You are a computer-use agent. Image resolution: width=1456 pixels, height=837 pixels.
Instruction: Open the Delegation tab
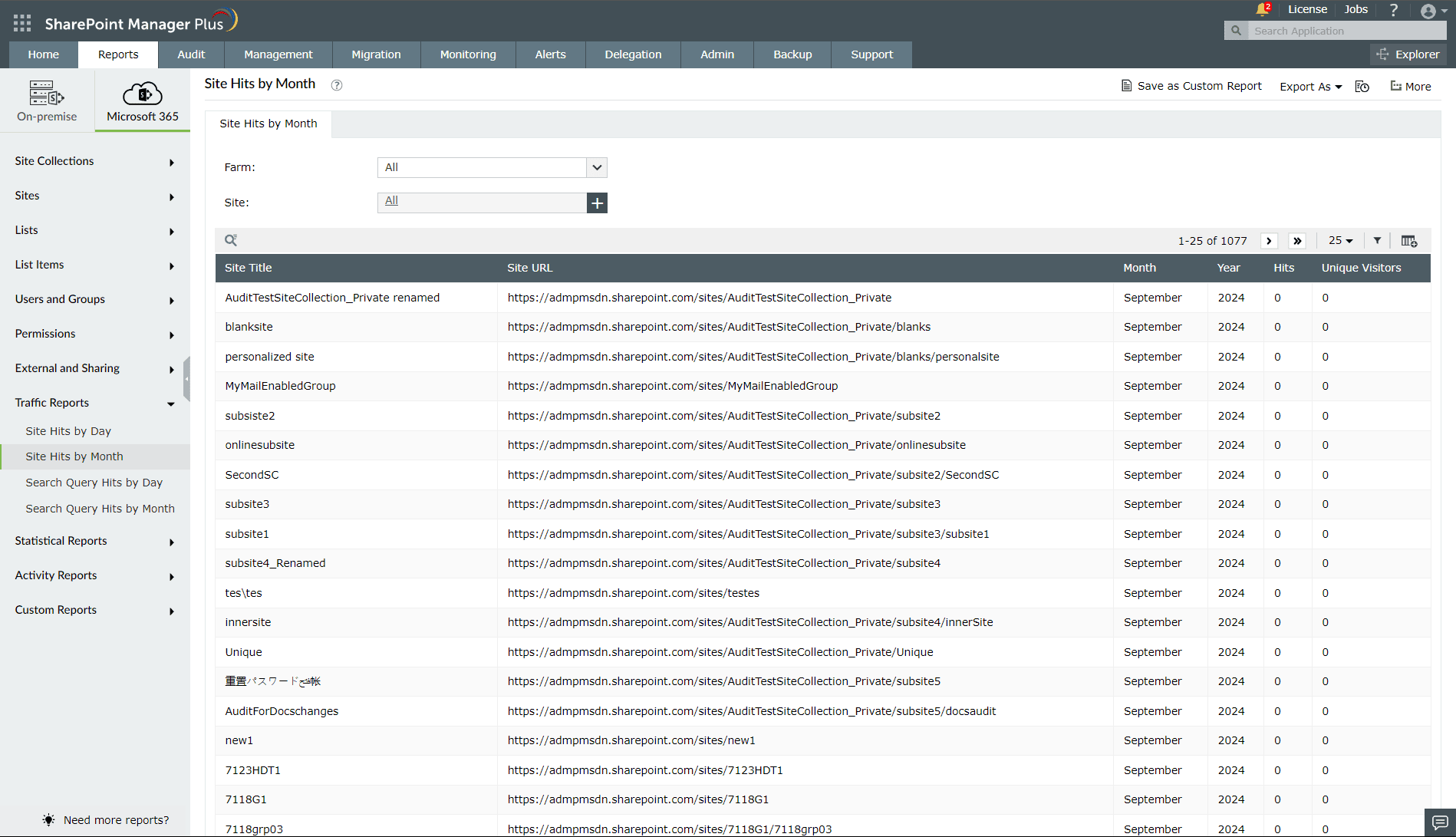[x=633, y=54]
